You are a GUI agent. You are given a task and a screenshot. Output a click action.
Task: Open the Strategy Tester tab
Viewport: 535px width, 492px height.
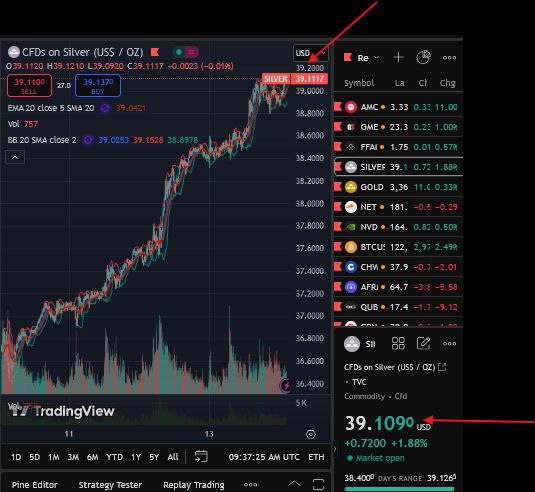pos(110,485)
